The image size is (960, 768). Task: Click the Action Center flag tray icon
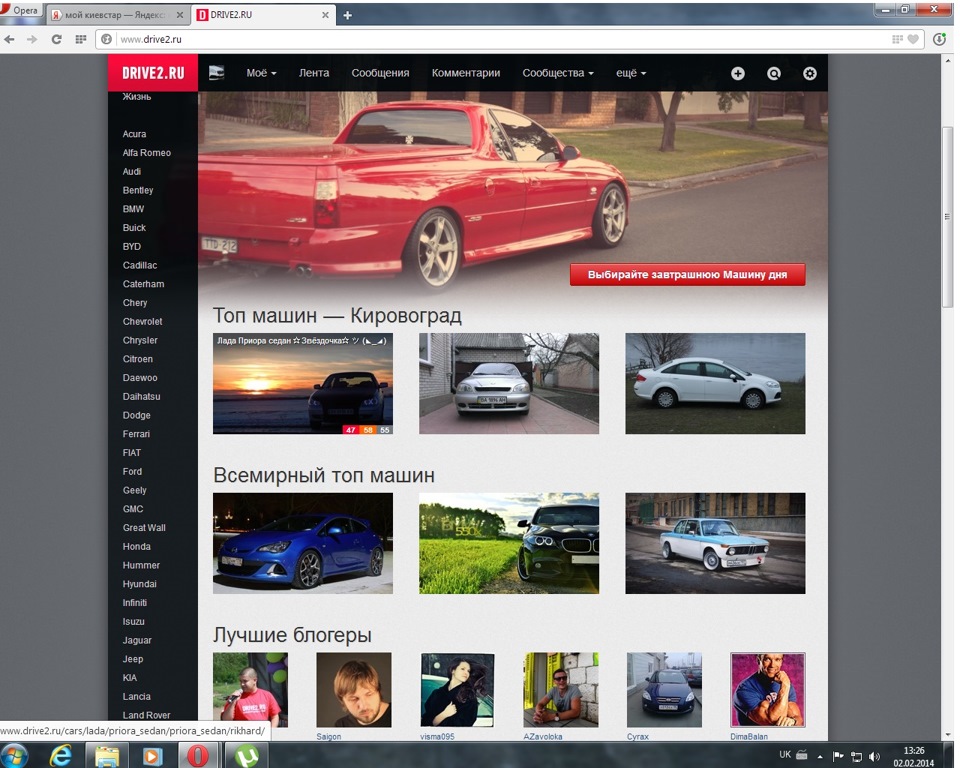[838, 756]
